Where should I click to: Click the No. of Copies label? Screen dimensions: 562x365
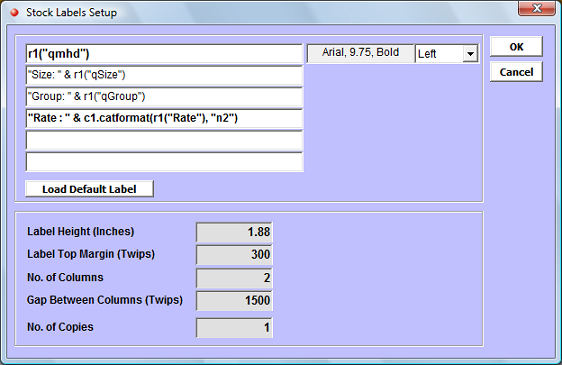60,327
